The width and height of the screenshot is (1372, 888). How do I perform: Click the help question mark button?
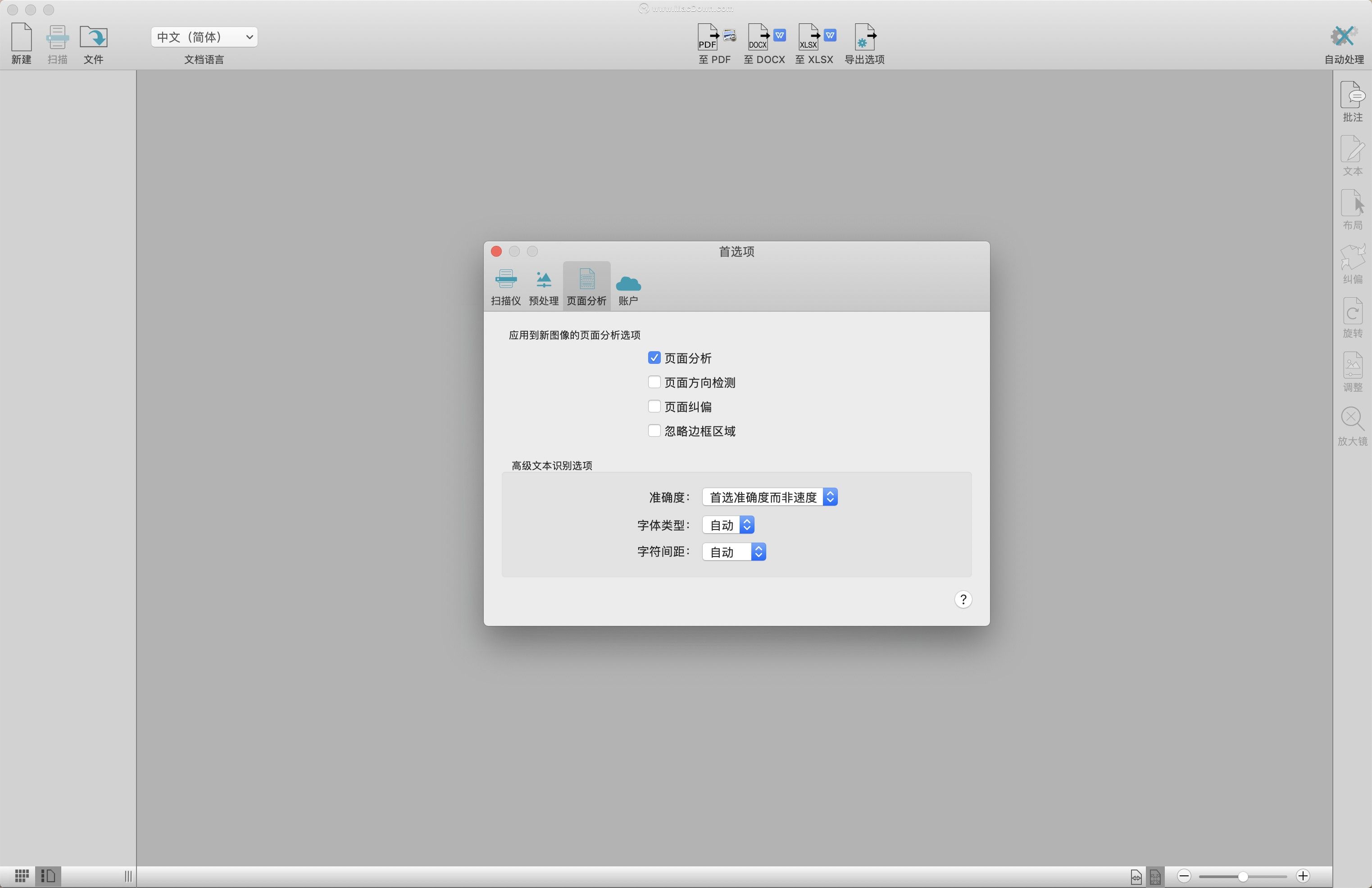click(x=963, y=600)
